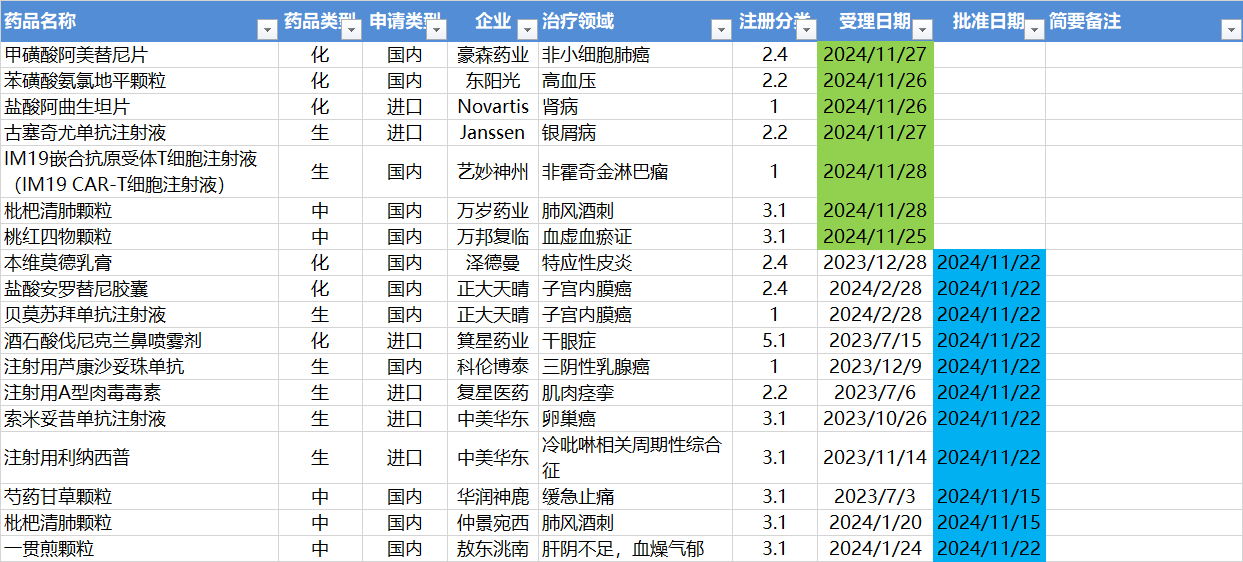
Task: Click the cell 索米妥昔单抗注射液
Action: click(139, 419)
